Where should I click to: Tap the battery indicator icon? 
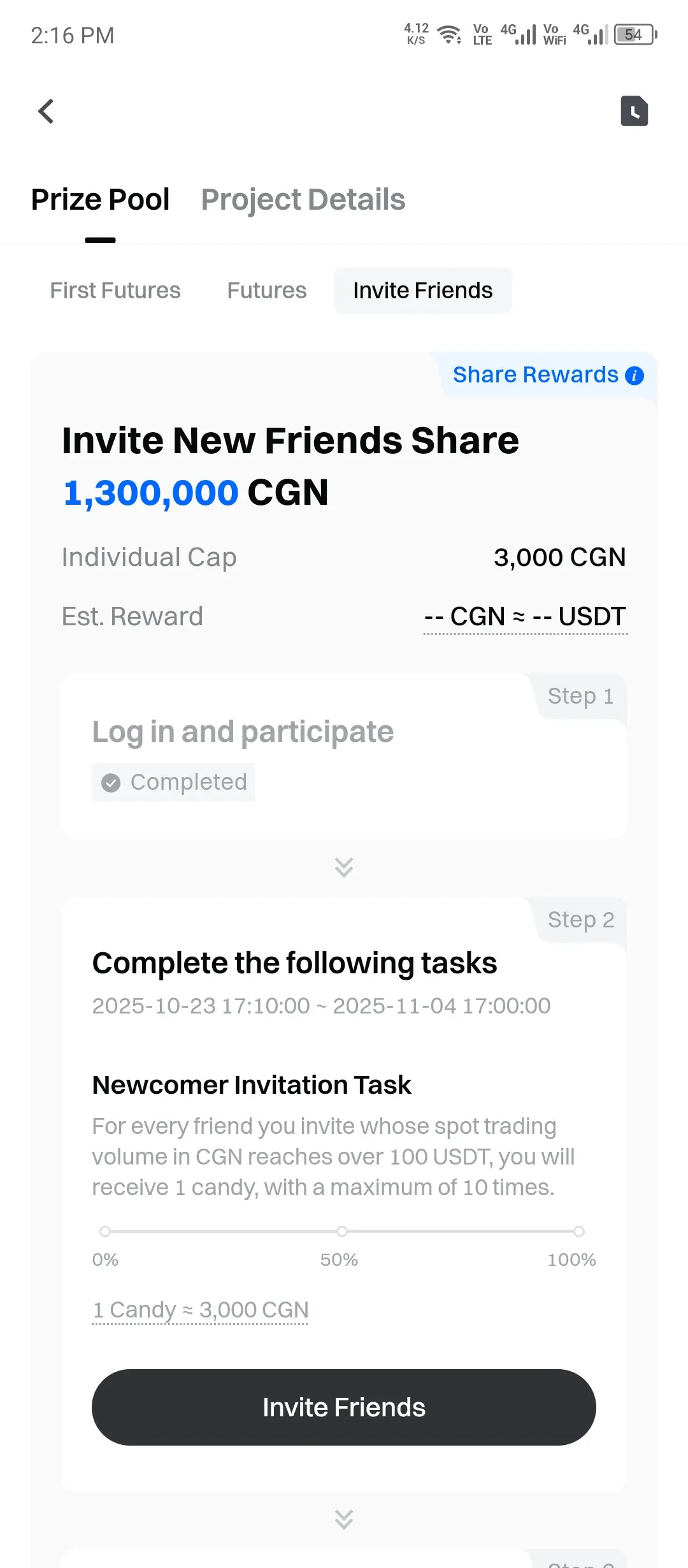pyautogui.click(x=635, y=34)
